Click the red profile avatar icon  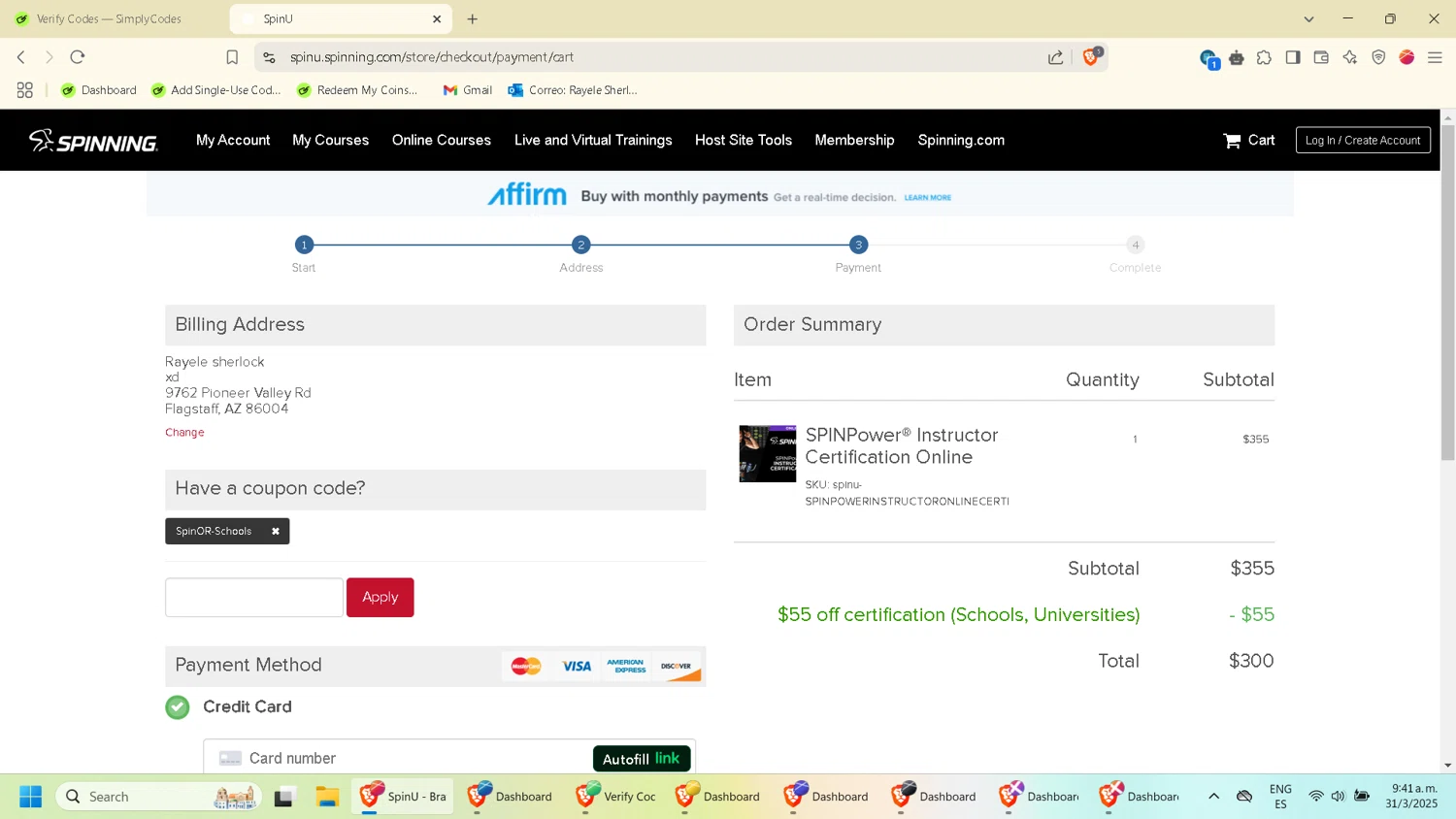1406,57
